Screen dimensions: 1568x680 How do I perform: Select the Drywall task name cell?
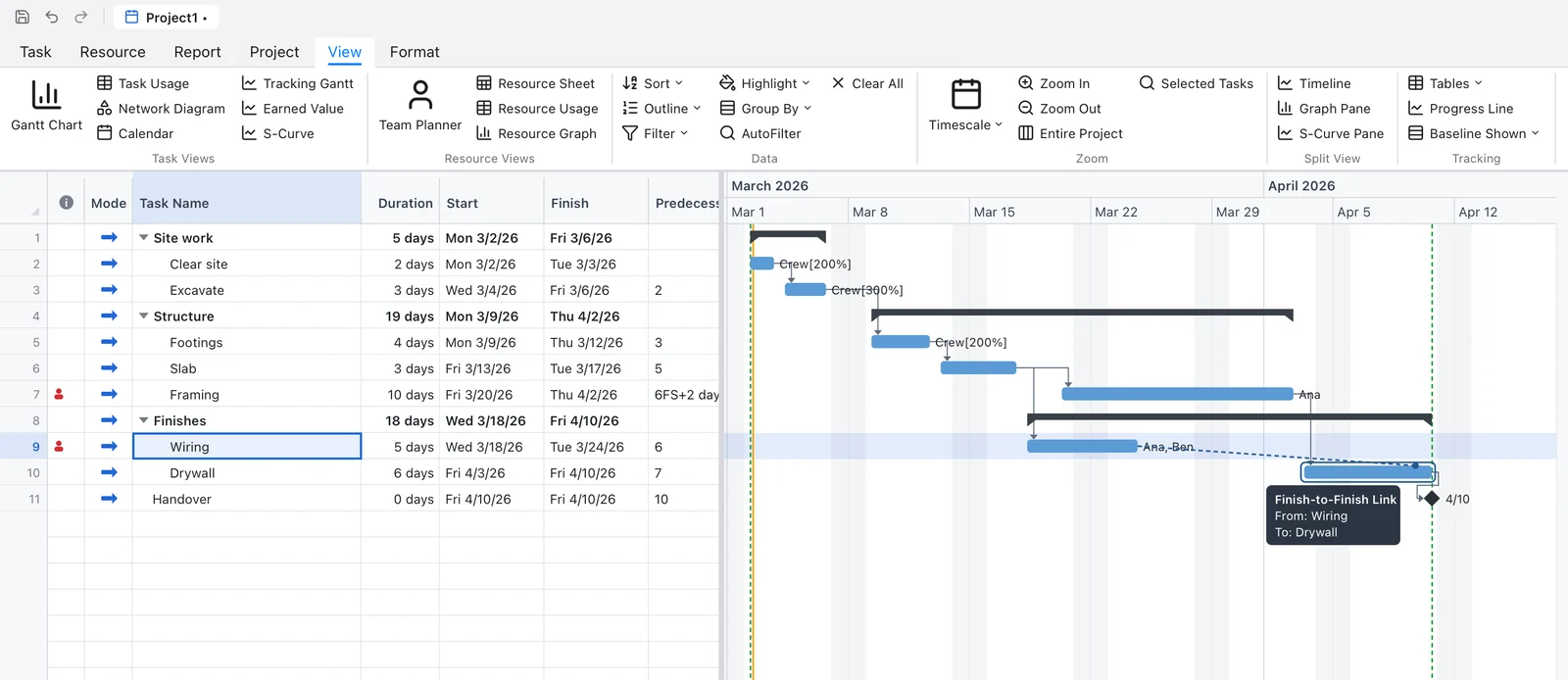pyautogui.click(x=247, y=472)
